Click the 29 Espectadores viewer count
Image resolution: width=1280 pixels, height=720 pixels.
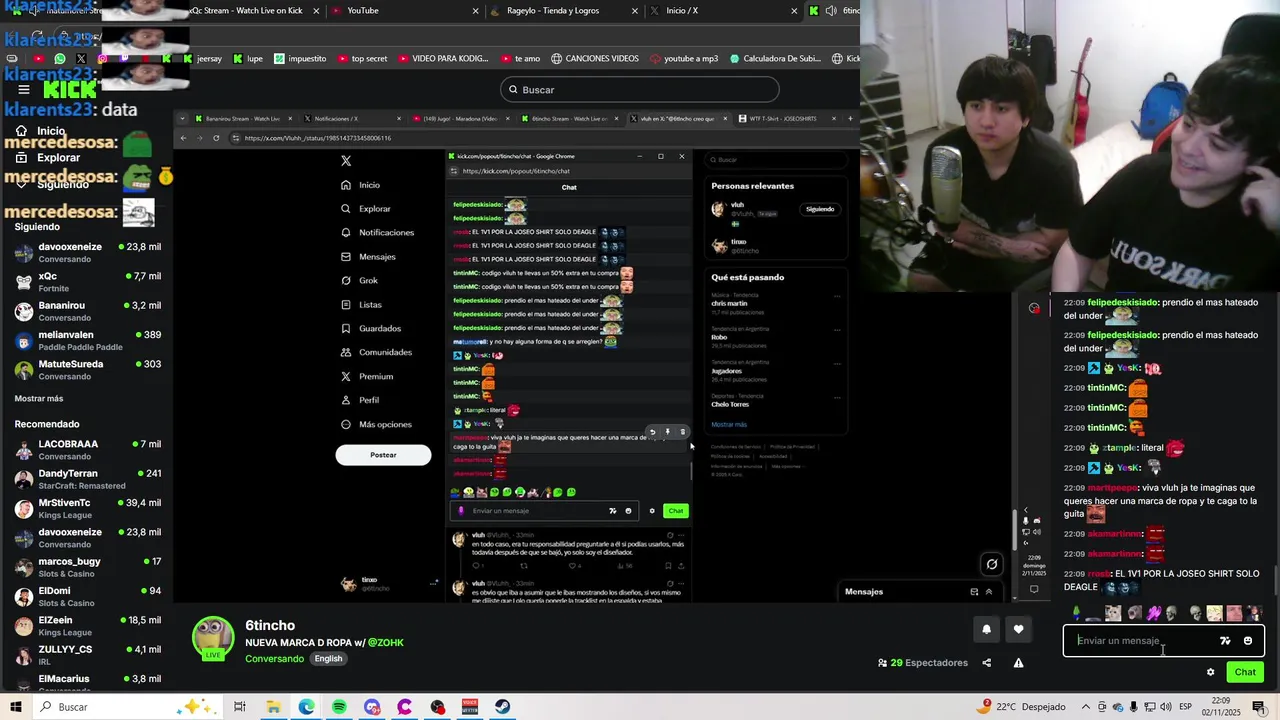click(923, 663)
